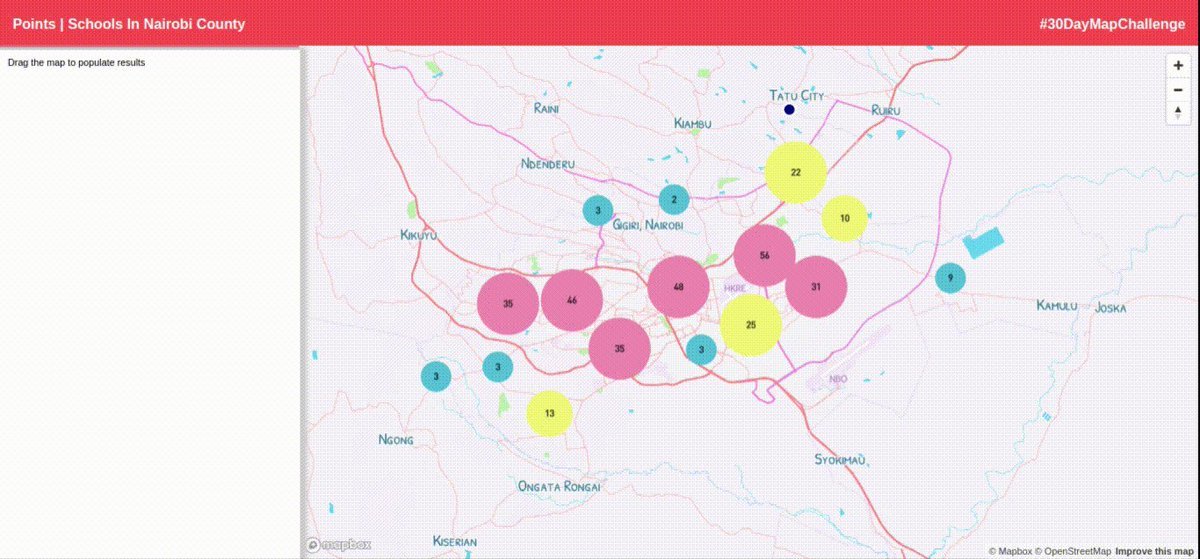The height and width of the screenshot is (559, 1200).
Task: Click the Ongata Rongai place label
Action: pos(559,486)
